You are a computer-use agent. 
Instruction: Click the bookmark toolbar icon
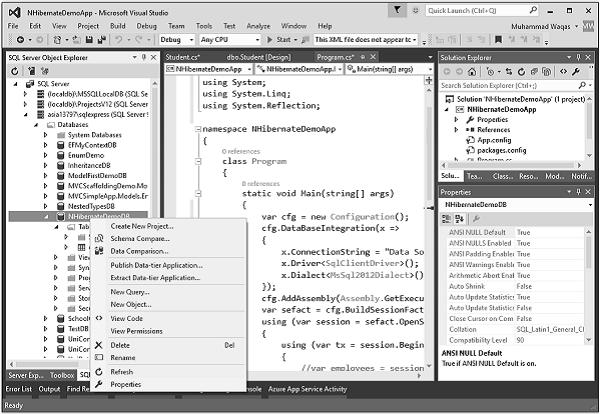coord(498,39)
